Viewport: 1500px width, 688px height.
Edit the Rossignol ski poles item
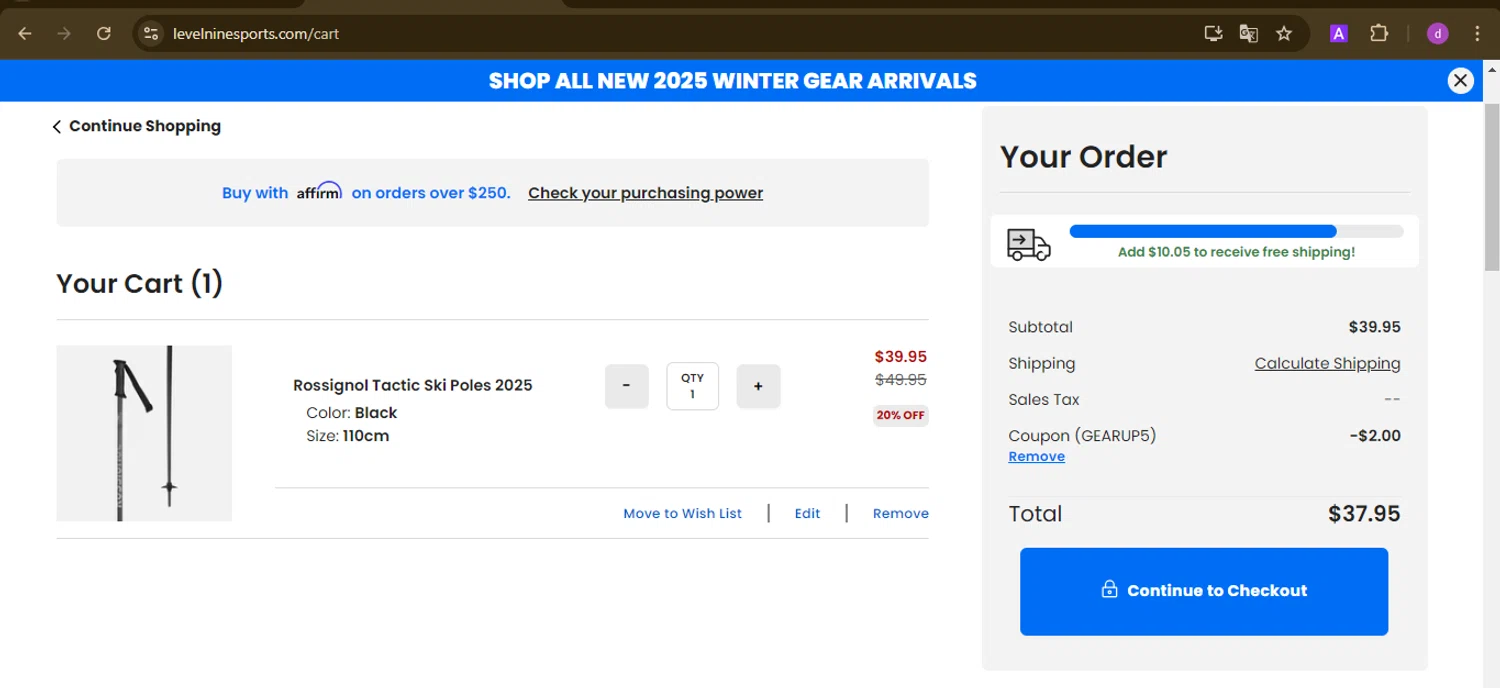[807, 514]
